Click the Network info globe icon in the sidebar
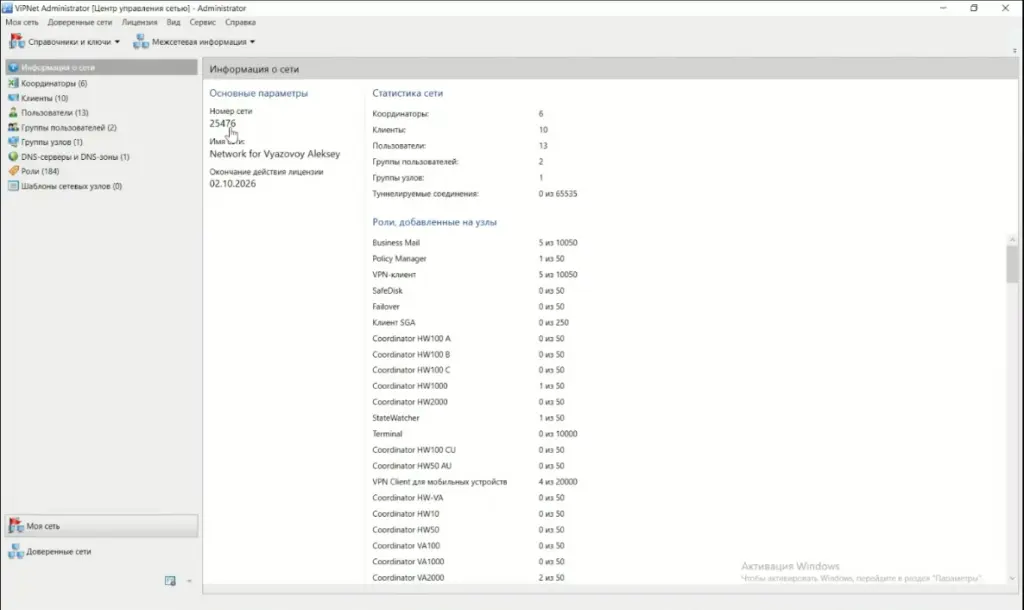 (x=13, y=67)
